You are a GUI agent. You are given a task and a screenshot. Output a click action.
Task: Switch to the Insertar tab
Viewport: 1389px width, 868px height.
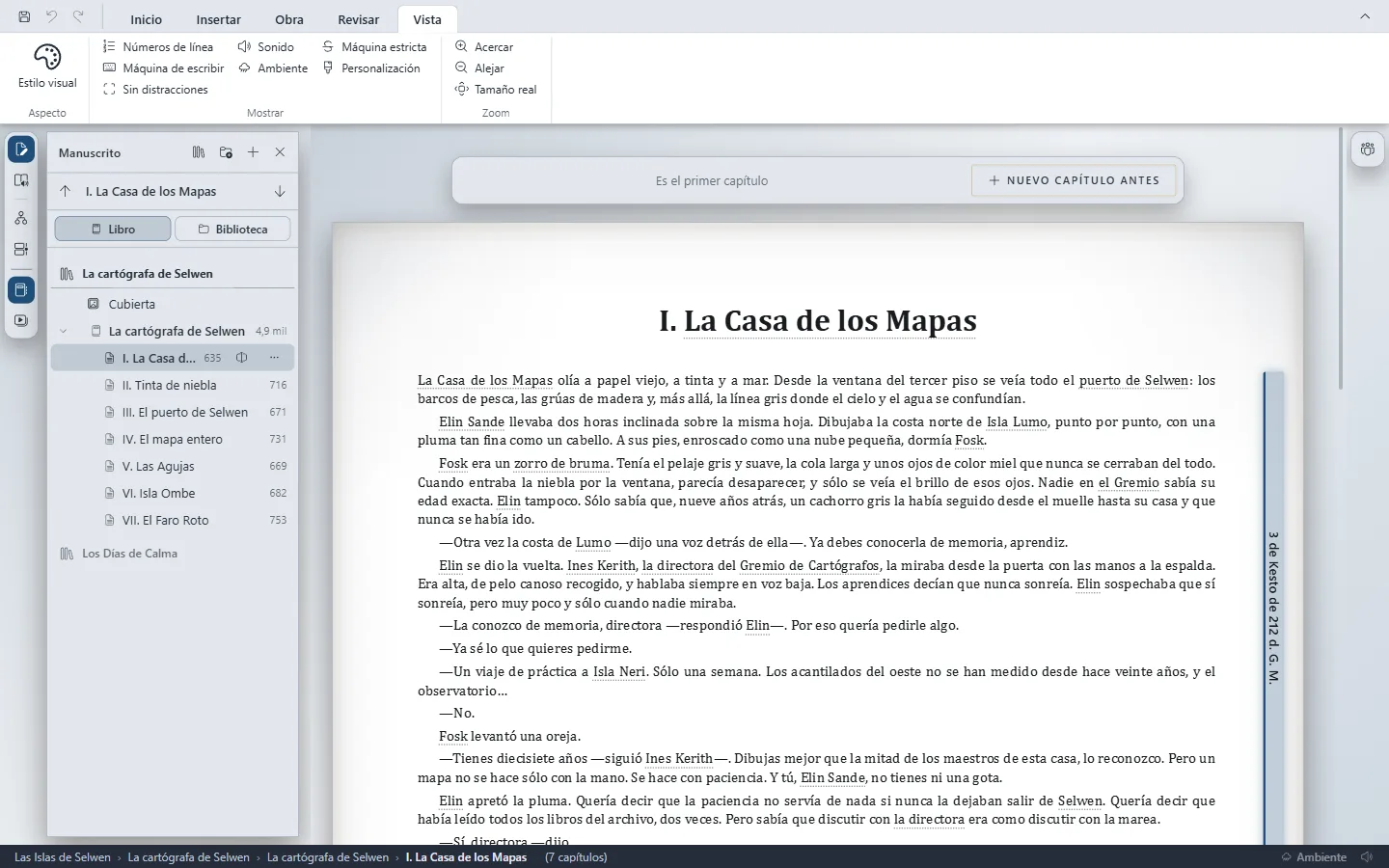pos(219,19)
